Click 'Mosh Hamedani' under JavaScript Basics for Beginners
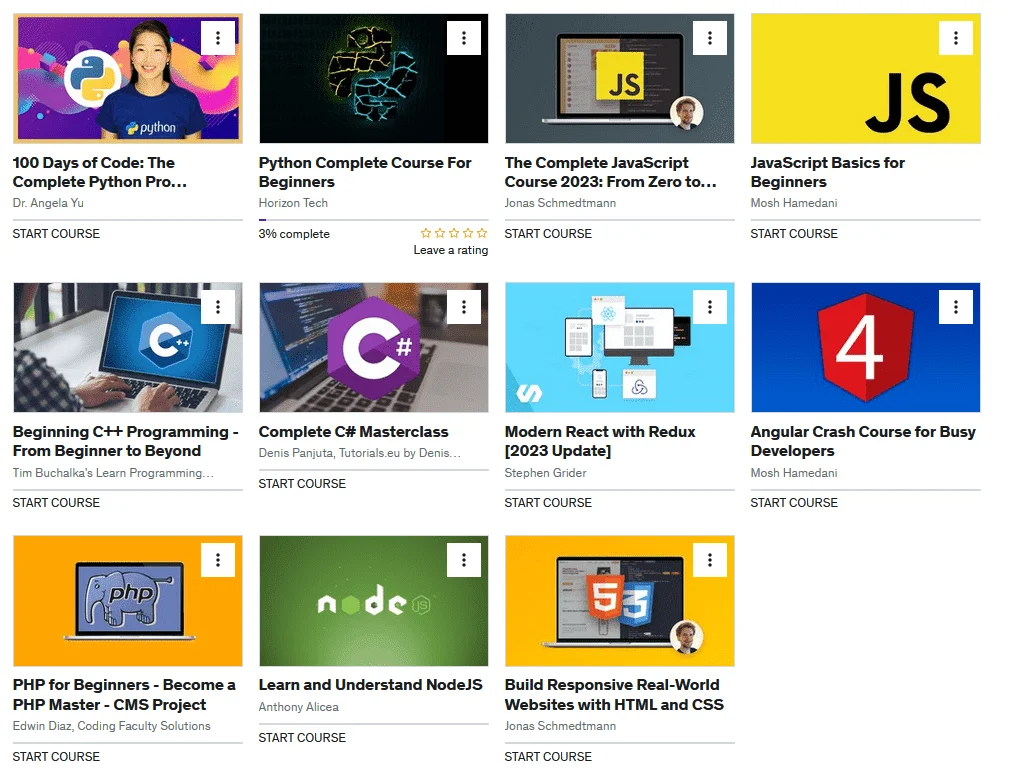The width and height of the screenshot is (1033, 771). [x=794, y=203]
